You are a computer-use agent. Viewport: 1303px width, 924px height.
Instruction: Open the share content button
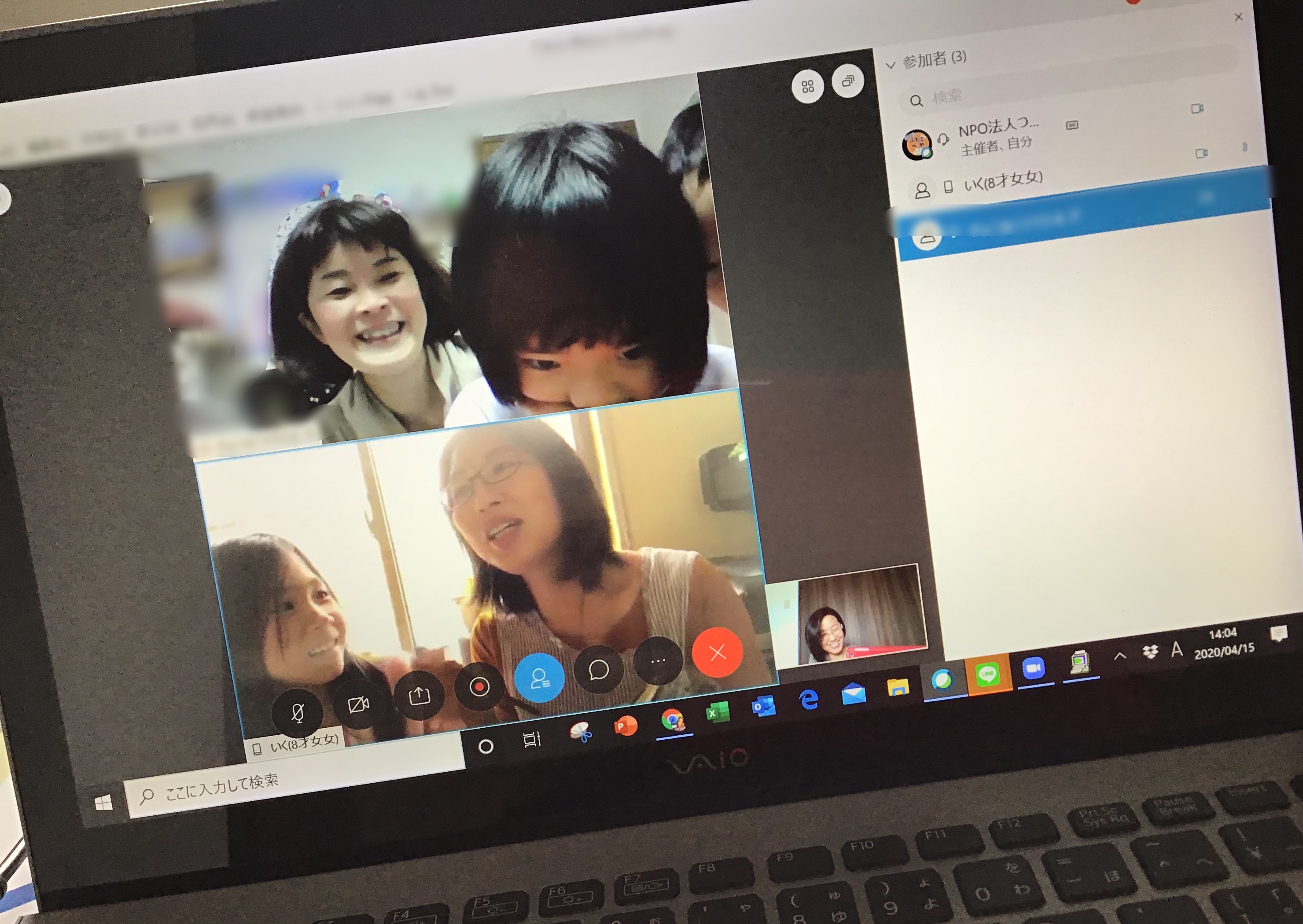[x=419, y=695]
